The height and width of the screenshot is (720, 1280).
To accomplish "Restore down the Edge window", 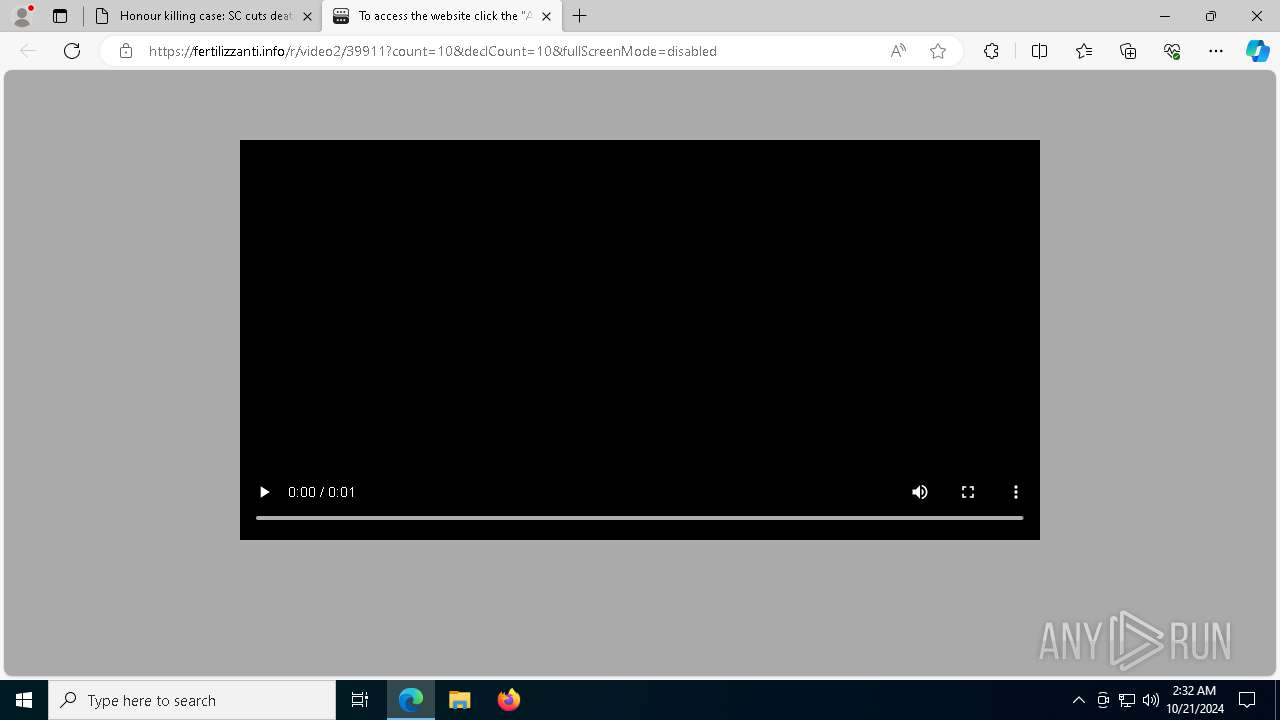I will tap(1211, 16).
